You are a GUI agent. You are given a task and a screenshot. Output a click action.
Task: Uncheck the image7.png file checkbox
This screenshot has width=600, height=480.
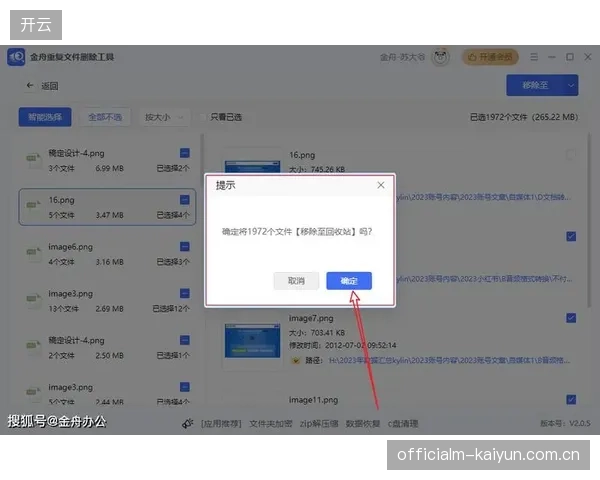coord(571,318)
